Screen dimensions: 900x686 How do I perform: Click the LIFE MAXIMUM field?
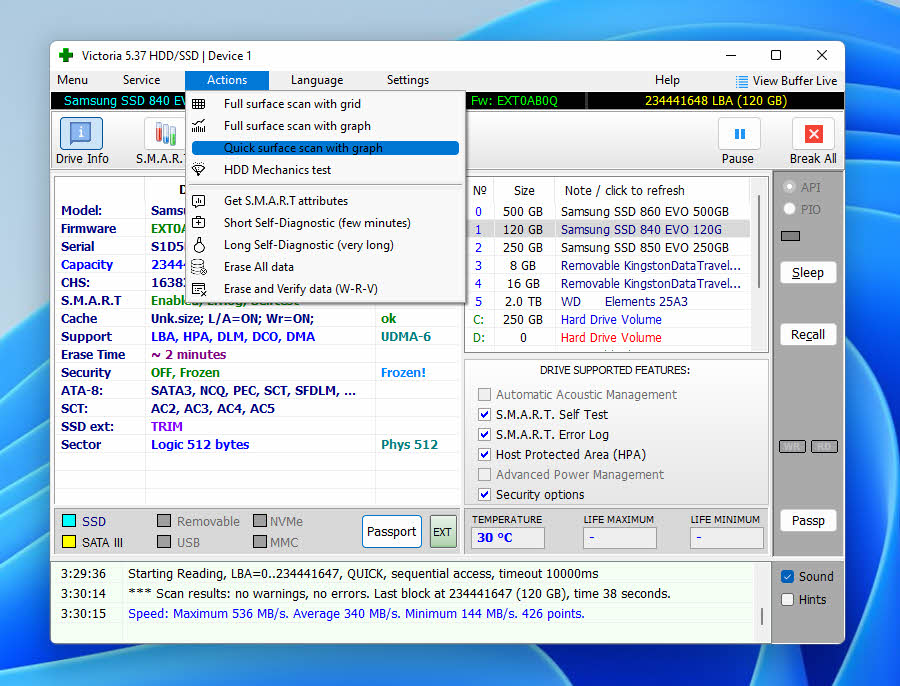pyautogui.click(x=620, y=538)
